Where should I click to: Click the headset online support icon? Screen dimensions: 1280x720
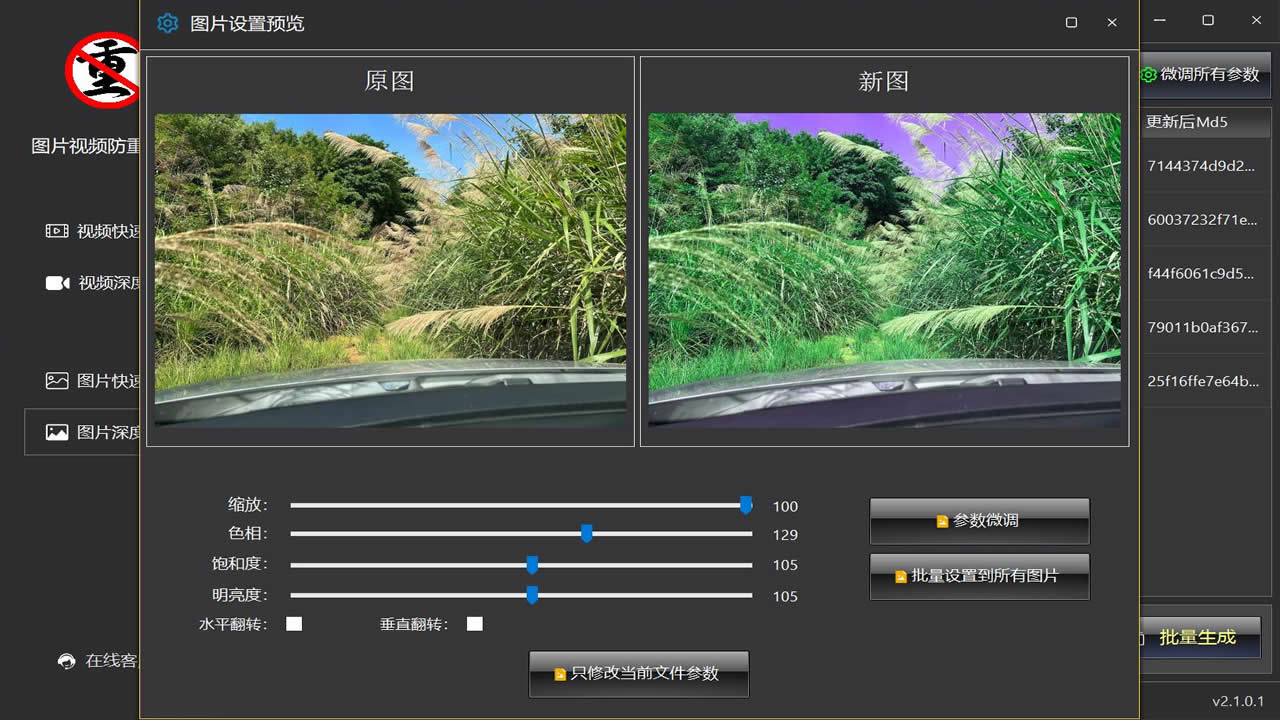click(67, 661)
